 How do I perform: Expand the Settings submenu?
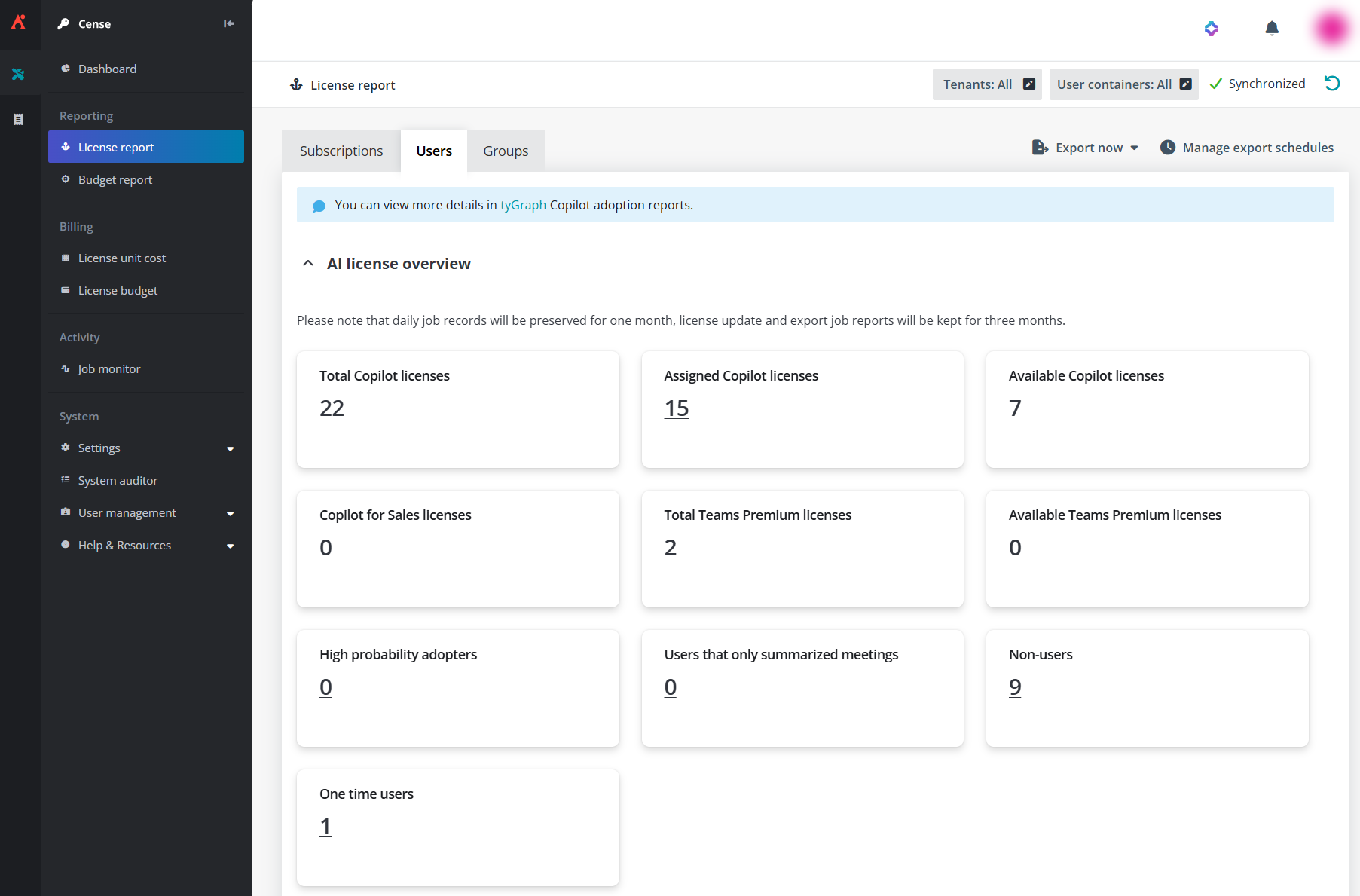pyautogui.click(x=147, y=448)
